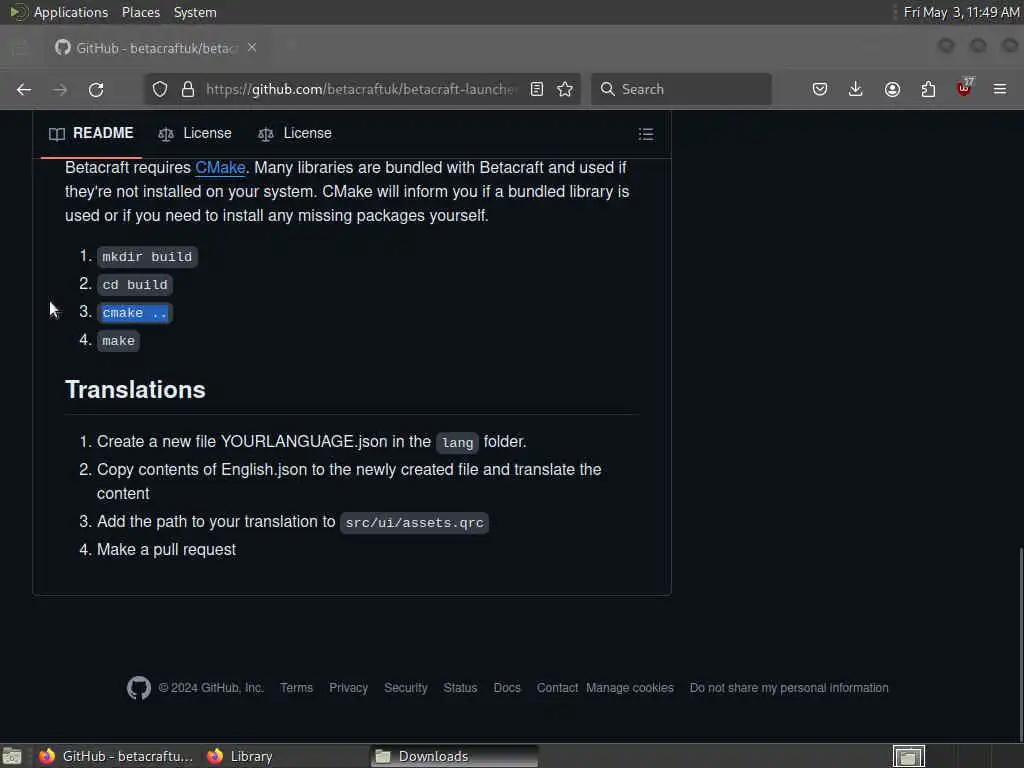Click the GitHub logo in footer
Screen dimensions: 1024x768
pos(138,688)
